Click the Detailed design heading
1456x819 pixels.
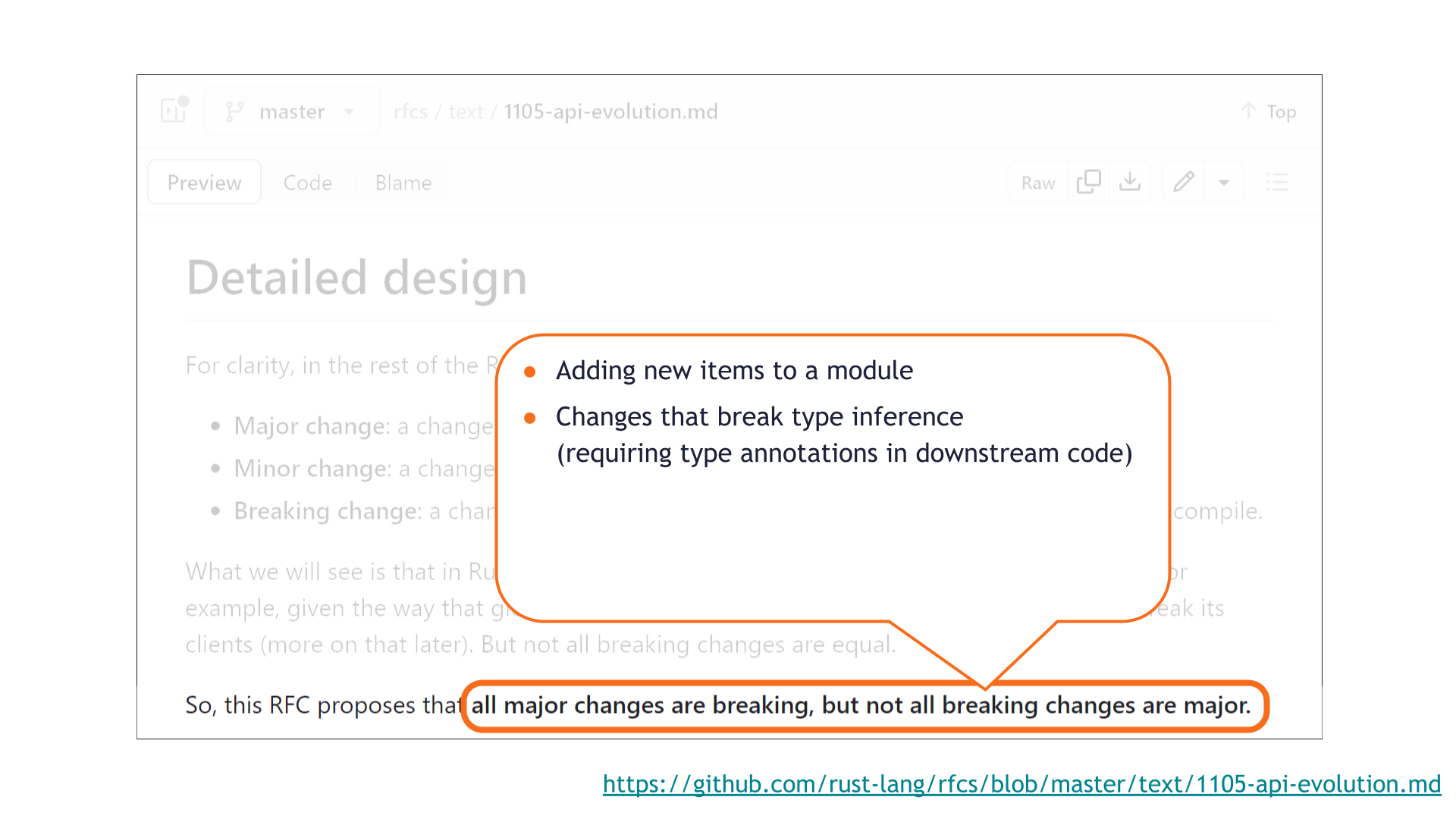[356, 278]
